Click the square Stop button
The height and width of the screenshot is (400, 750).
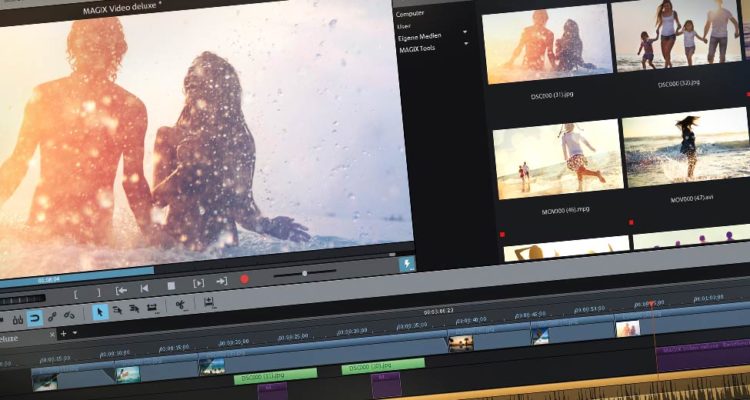tap(171, 286)
